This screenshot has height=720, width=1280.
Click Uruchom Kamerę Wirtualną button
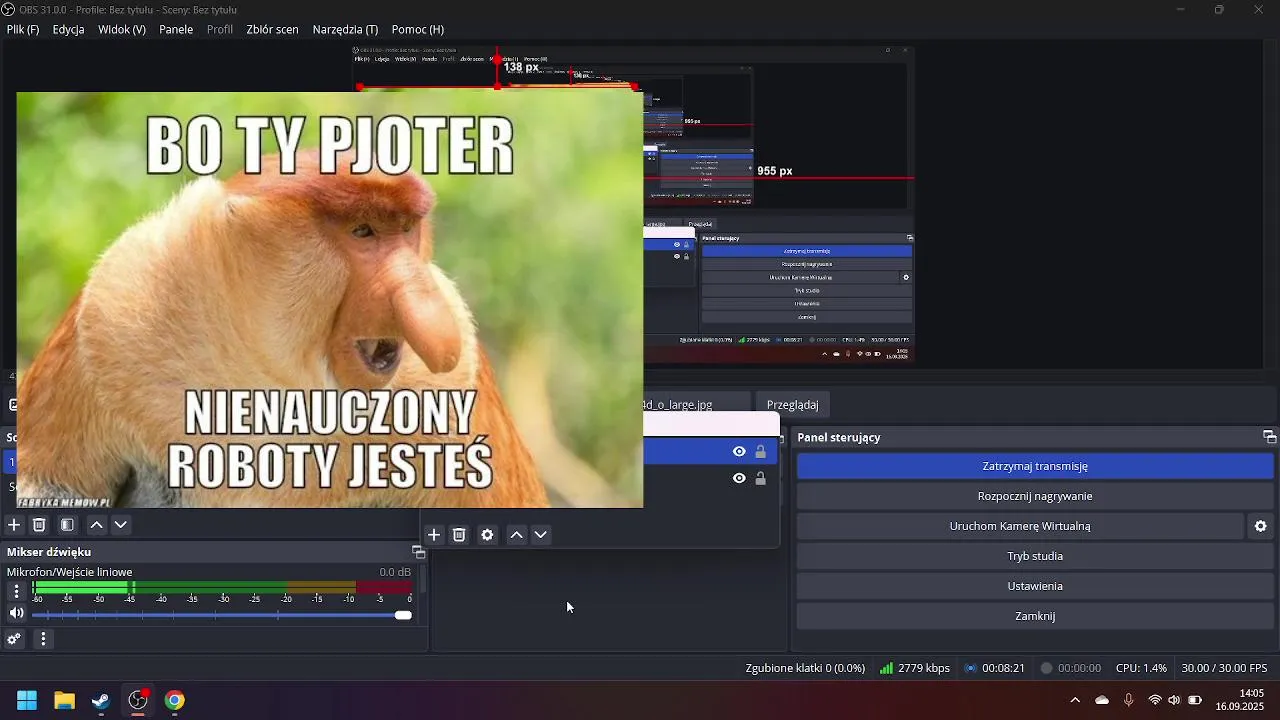1020,526
